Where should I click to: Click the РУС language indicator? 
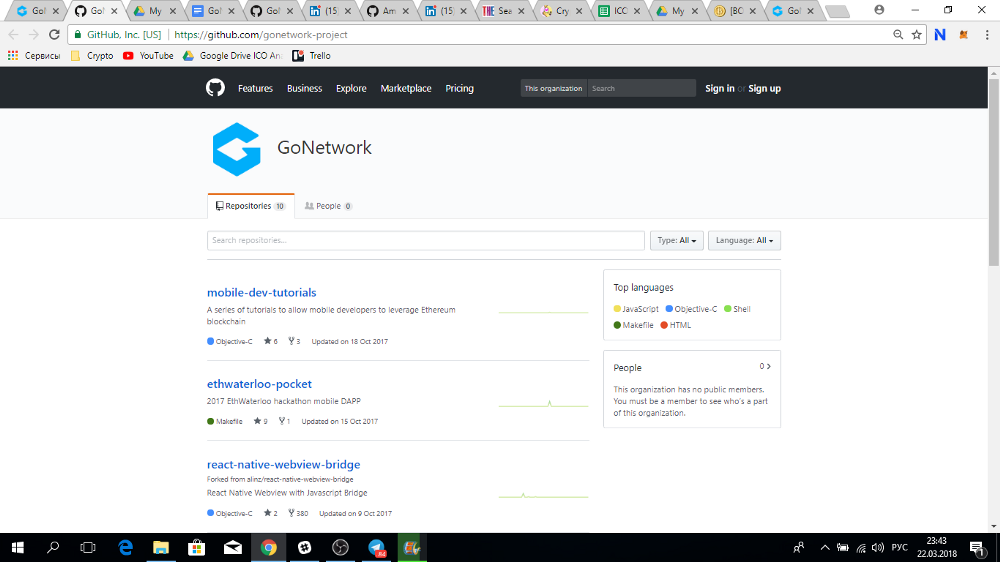point(899,547)
